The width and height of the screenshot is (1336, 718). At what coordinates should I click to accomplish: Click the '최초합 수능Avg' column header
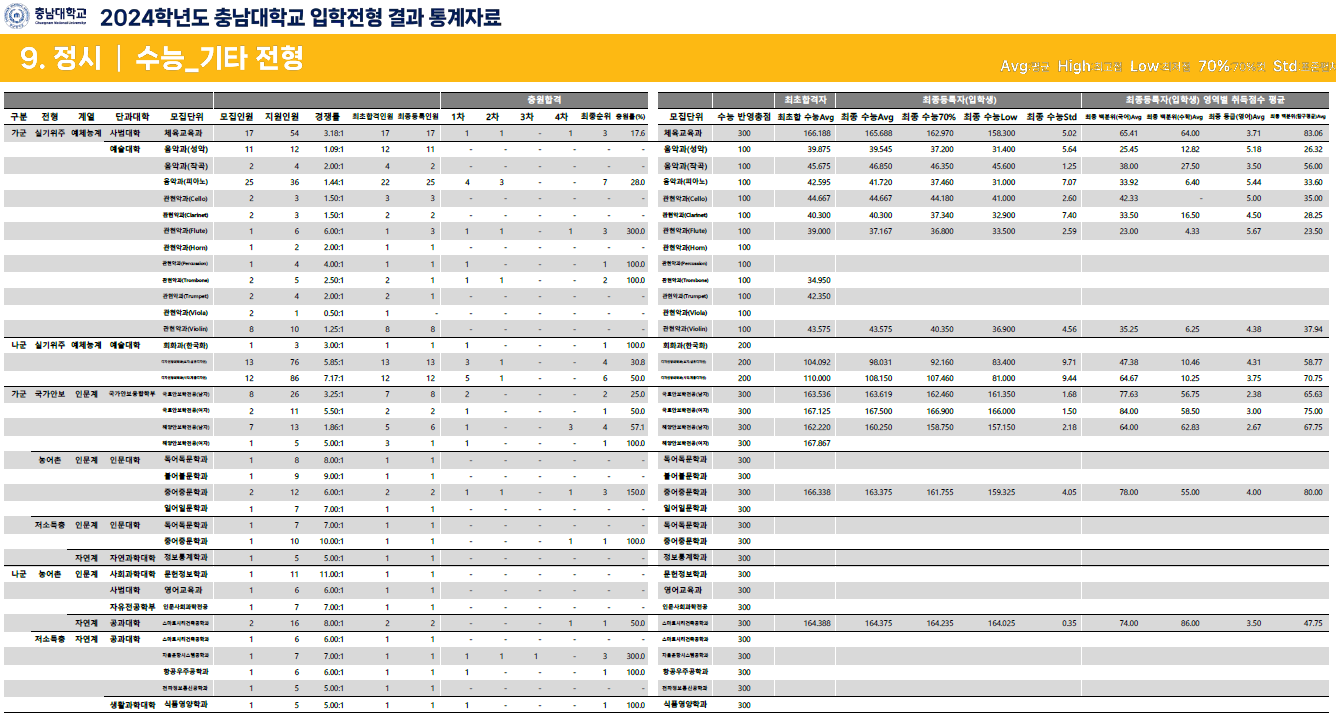click(805, 116)
